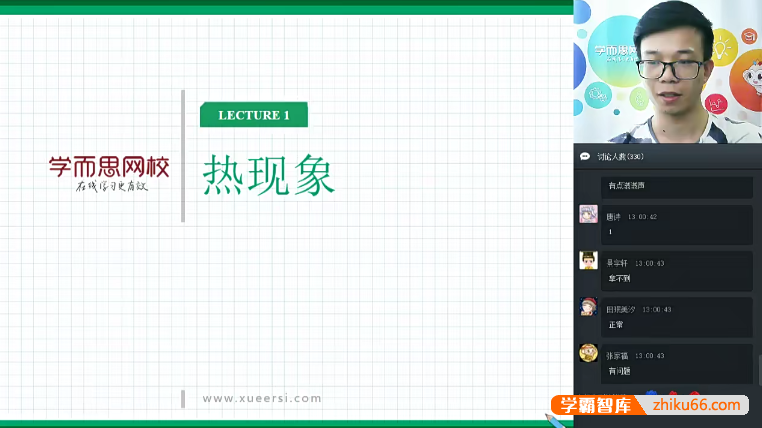
Task: Select the chat message 有问题
Action: tap(619, 371)
